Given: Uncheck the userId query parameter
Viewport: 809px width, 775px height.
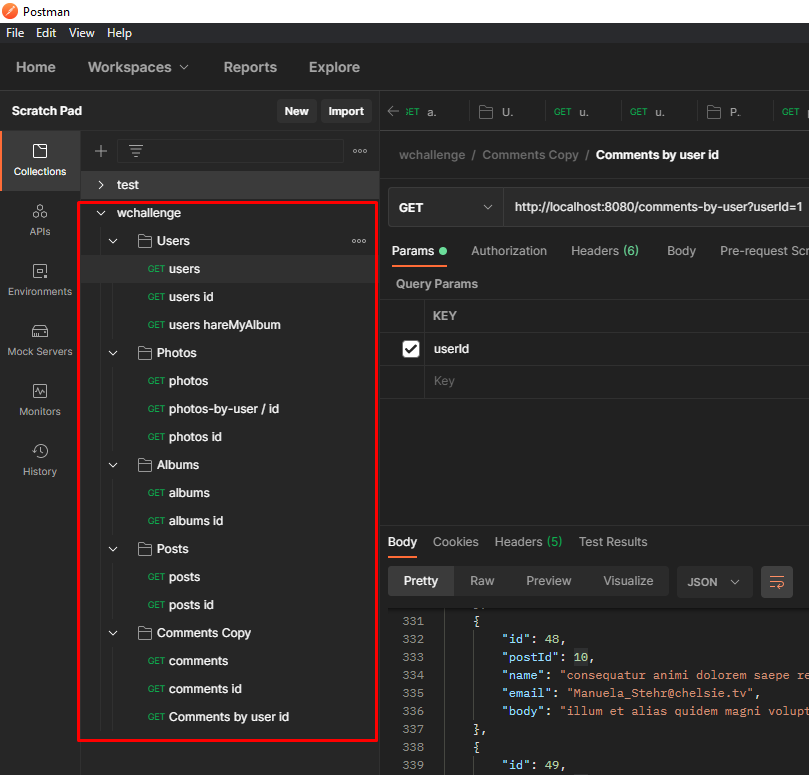Looking at the screenshot, I should 412,349.
